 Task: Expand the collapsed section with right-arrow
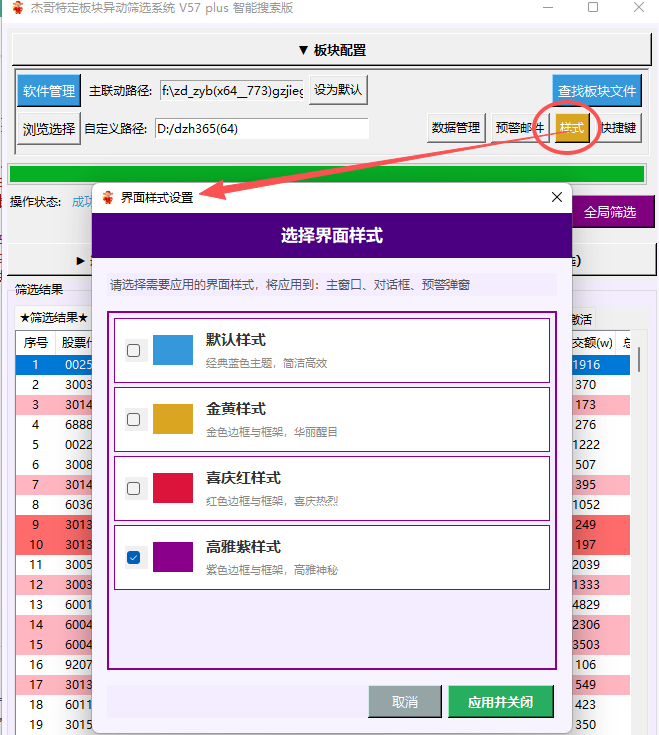point(81,260)
